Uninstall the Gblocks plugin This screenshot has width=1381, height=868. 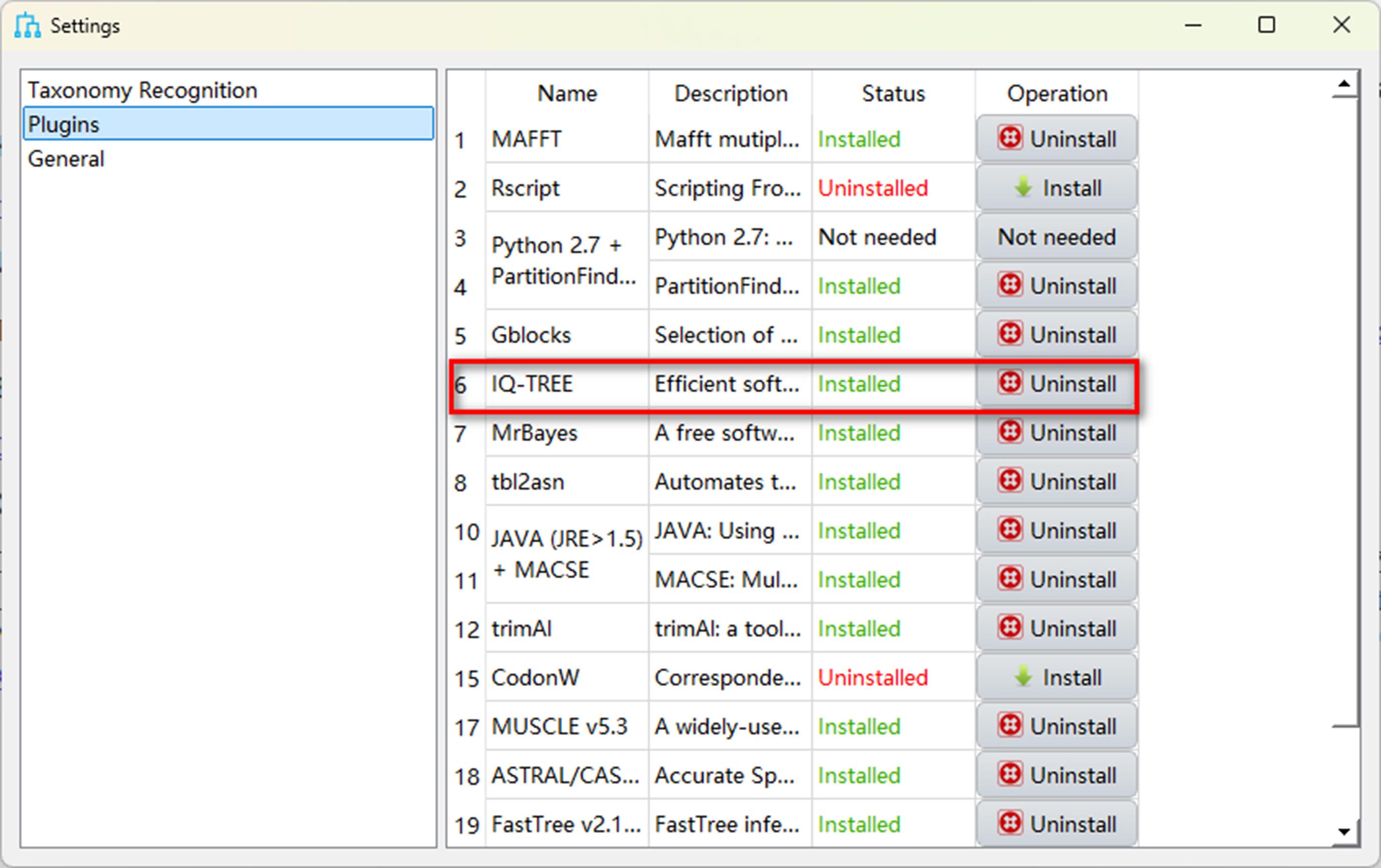click(1056, 334)
